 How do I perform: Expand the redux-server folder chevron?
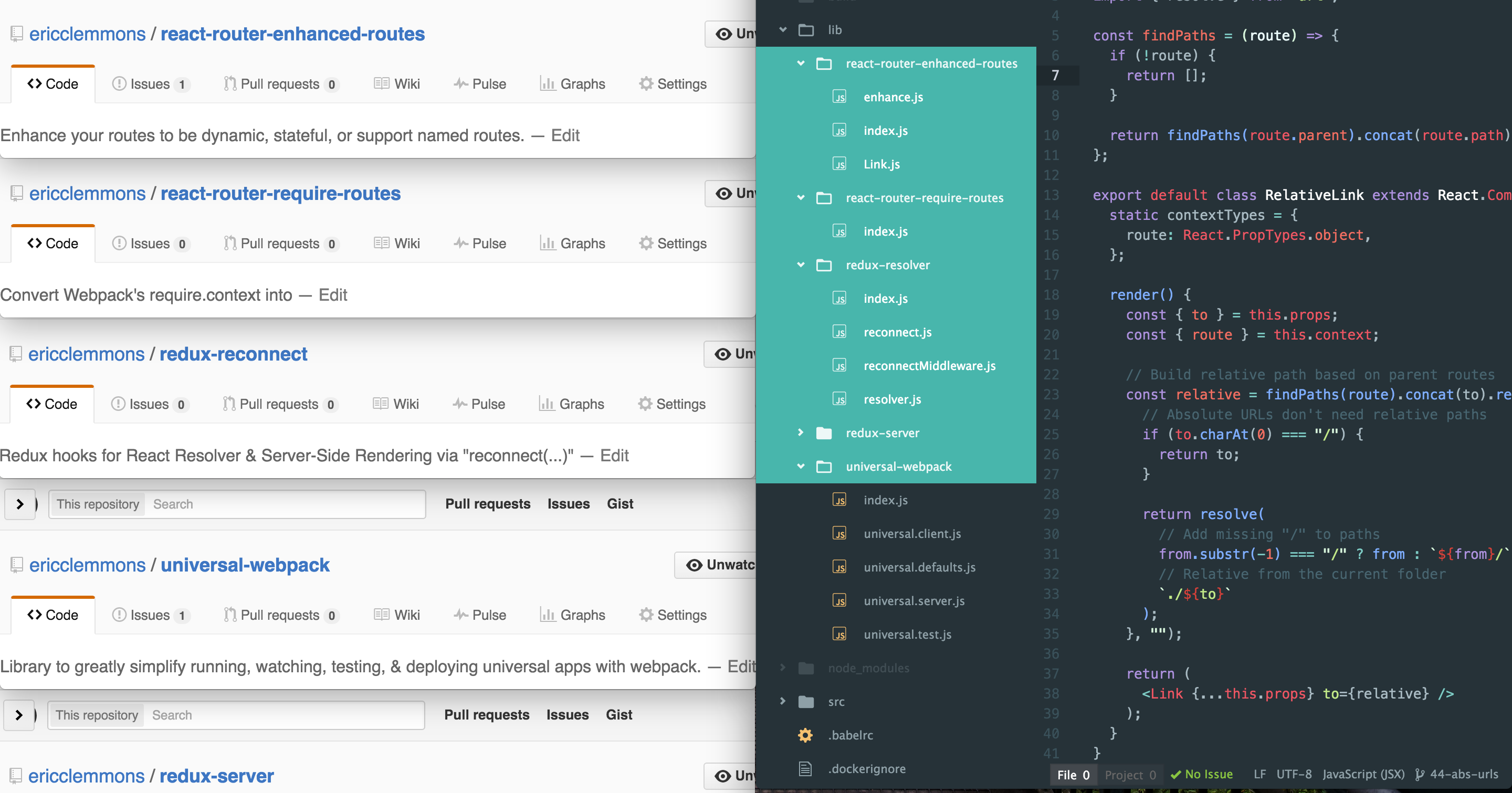coord(801,433)
